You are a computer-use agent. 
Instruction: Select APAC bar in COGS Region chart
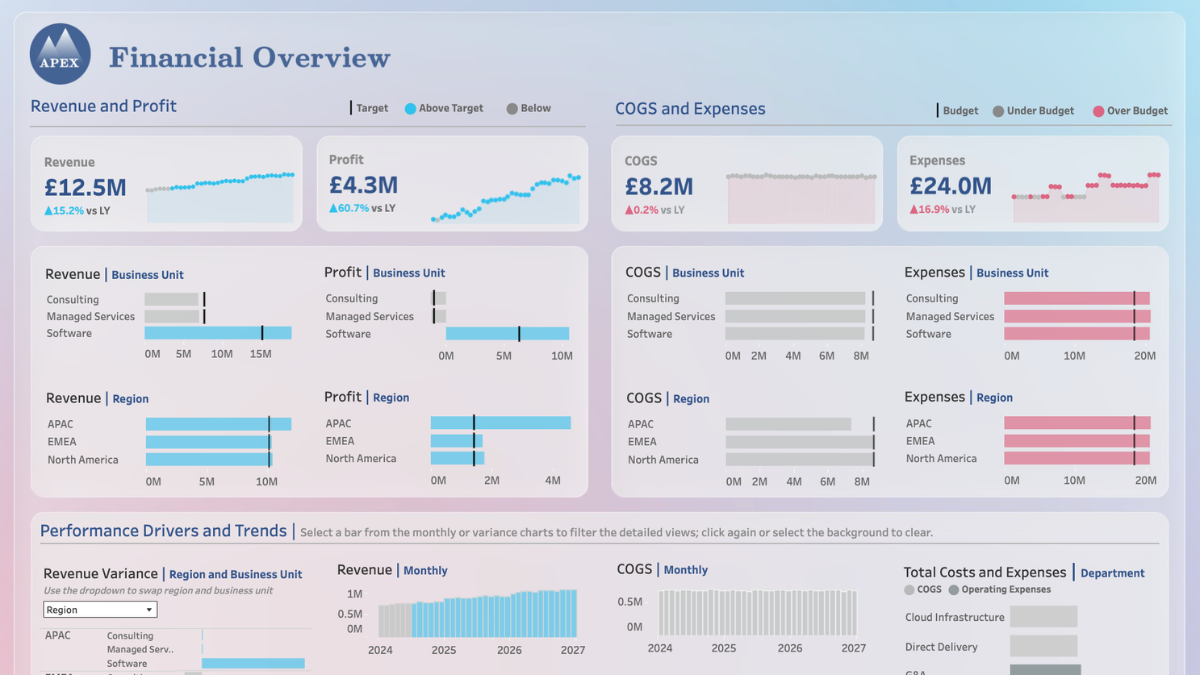tap(788, 424)
